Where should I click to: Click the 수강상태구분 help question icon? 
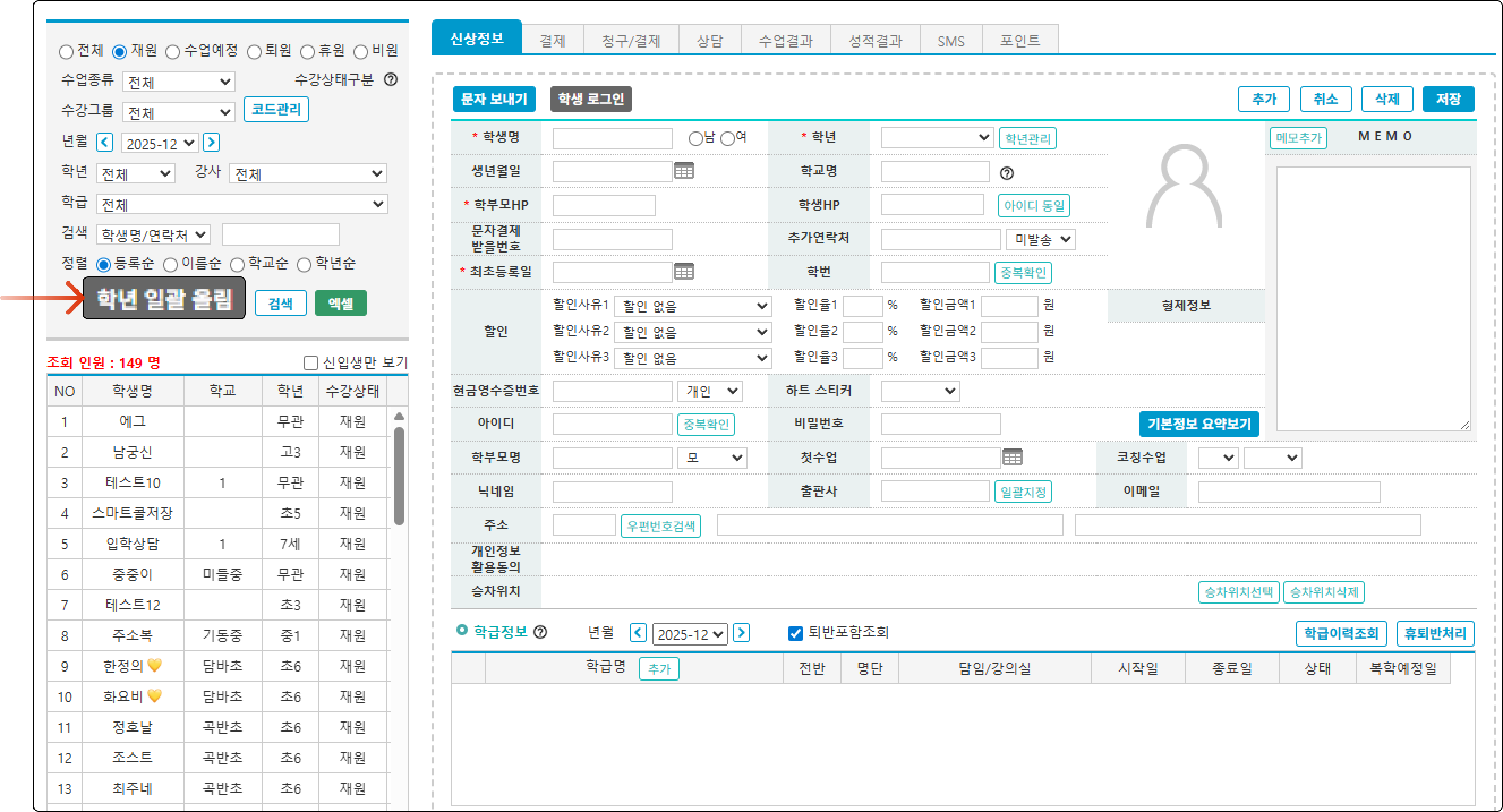(391, 79)
